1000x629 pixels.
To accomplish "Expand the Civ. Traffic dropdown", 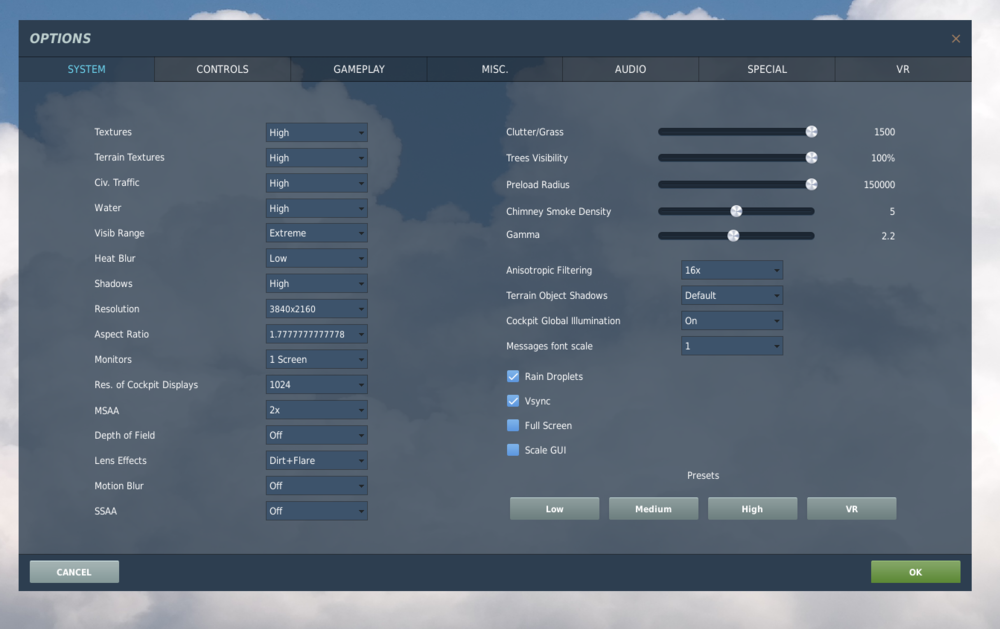I will [x=316, y=183].
